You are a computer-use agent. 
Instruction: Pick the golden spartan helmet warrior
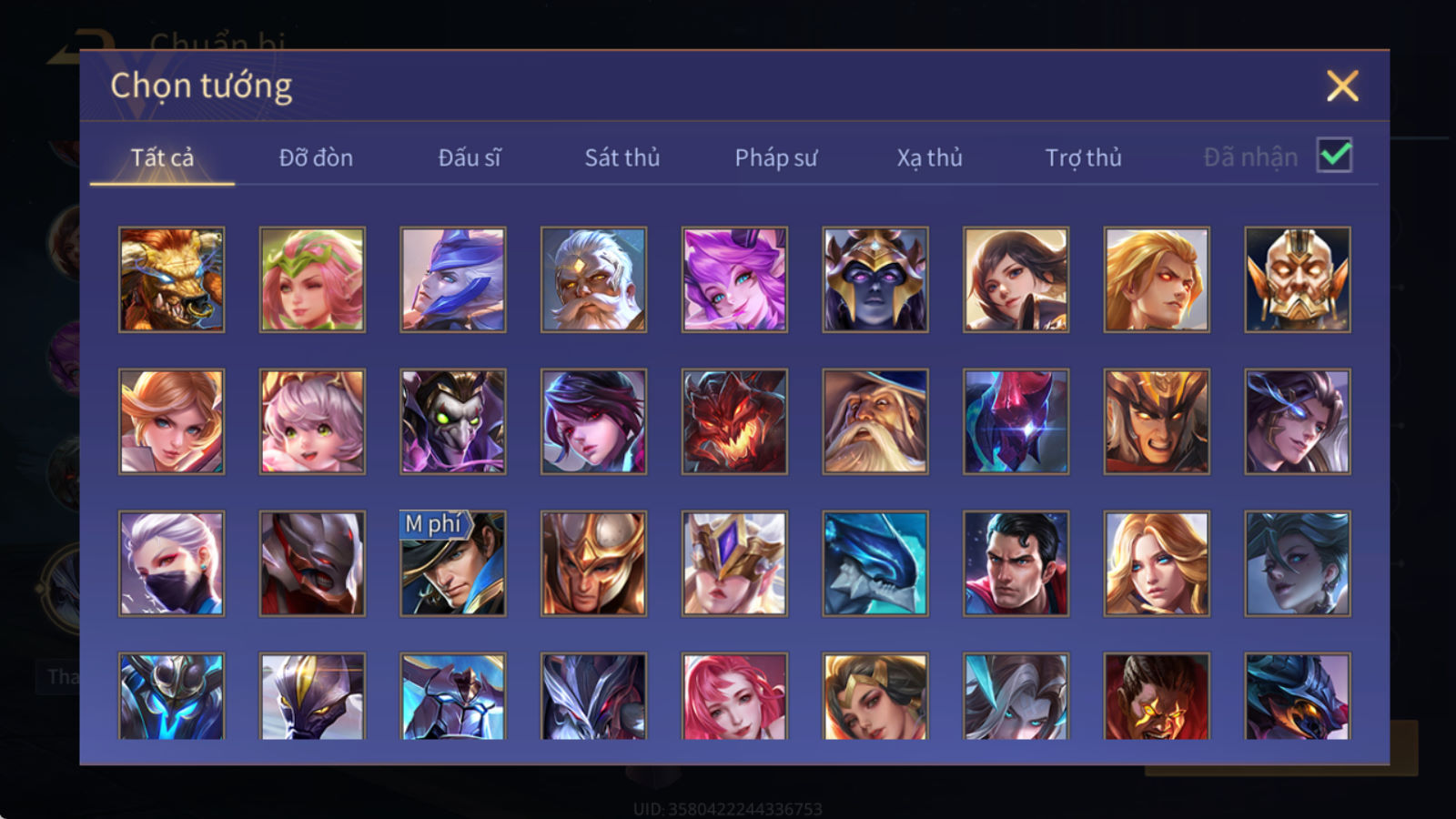[x=593, y=563]
